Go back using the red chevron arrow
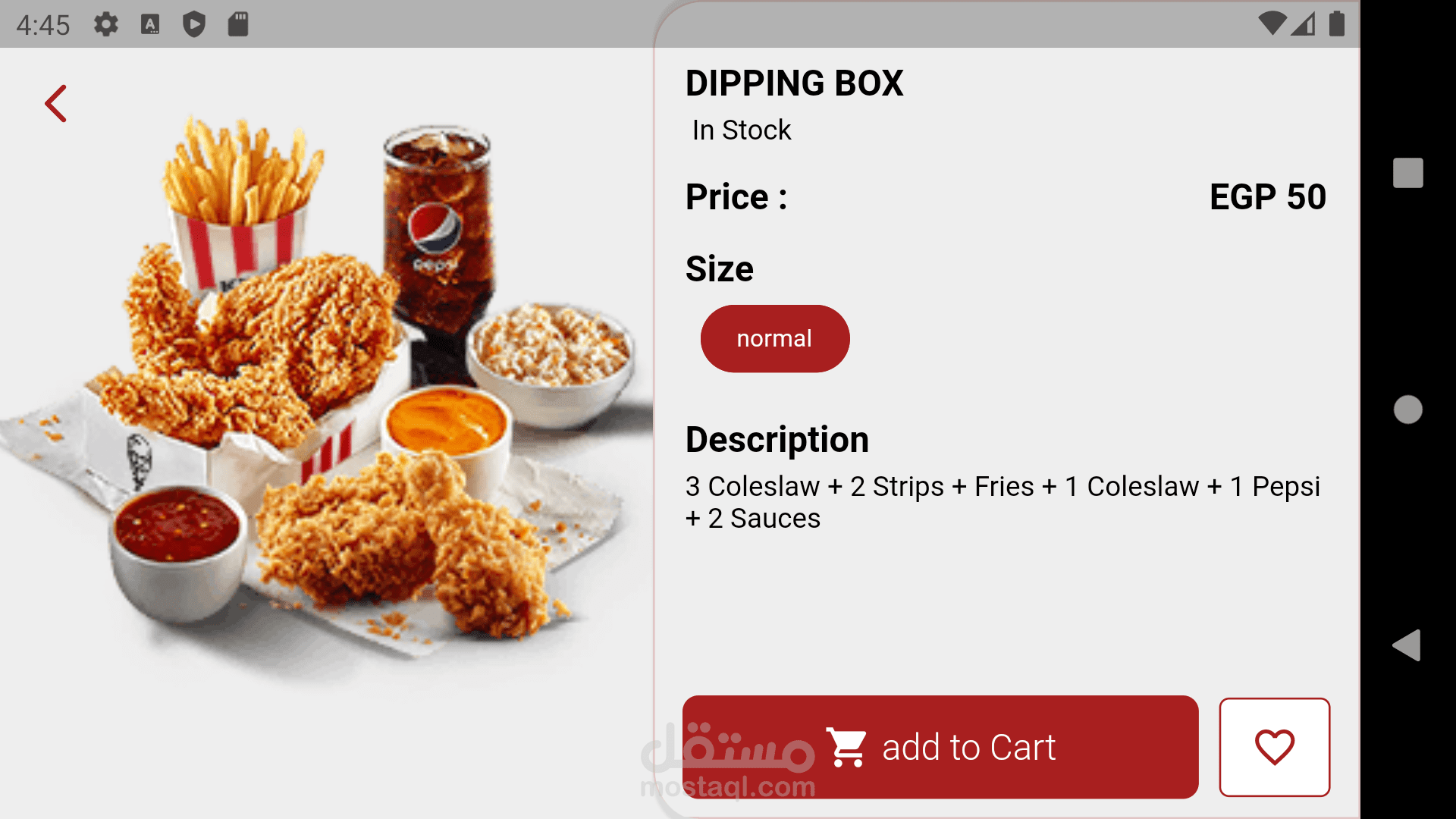 (56, 104)
